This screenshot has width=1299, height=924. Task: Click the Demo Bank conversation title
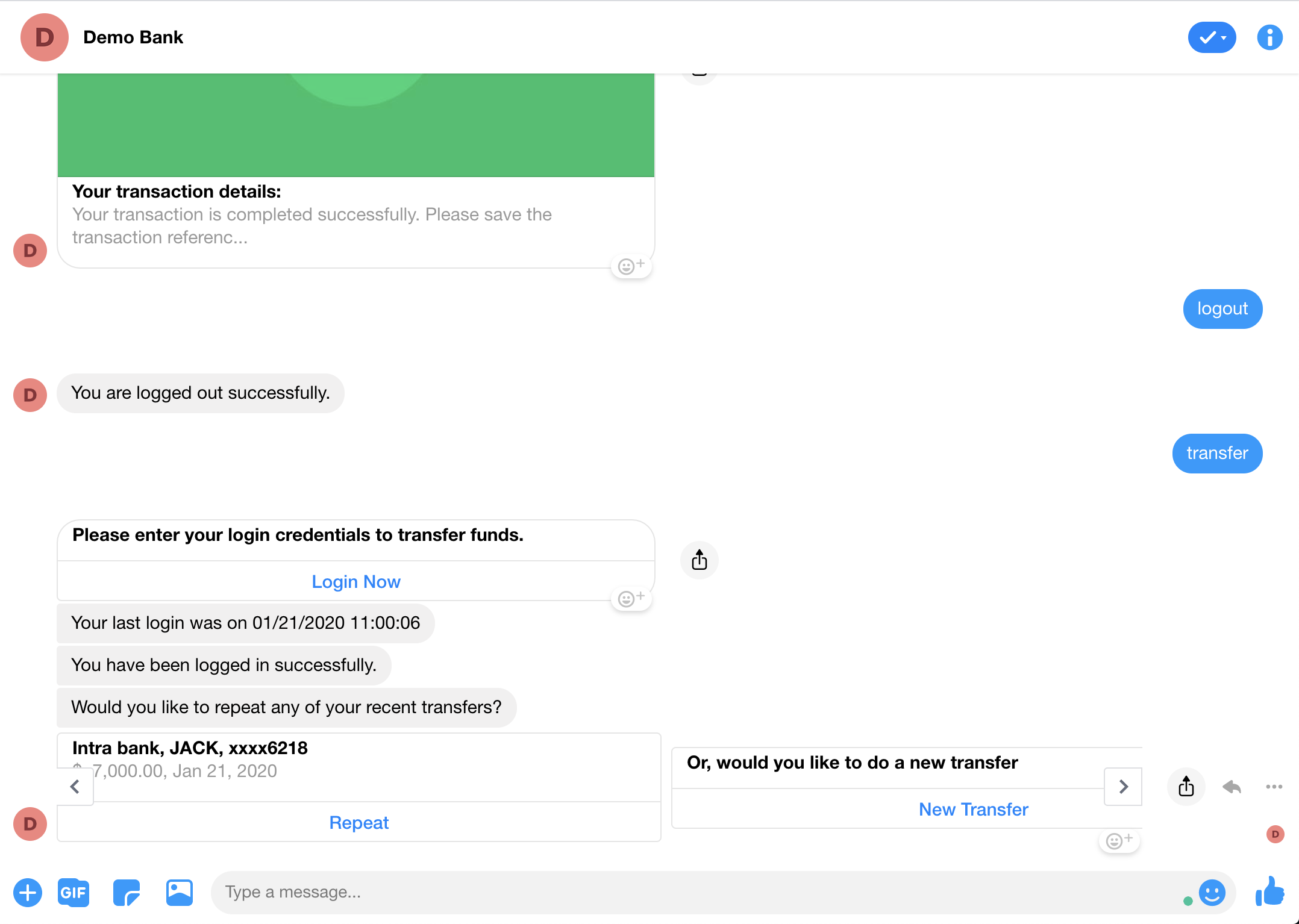[x=133, y=37]
